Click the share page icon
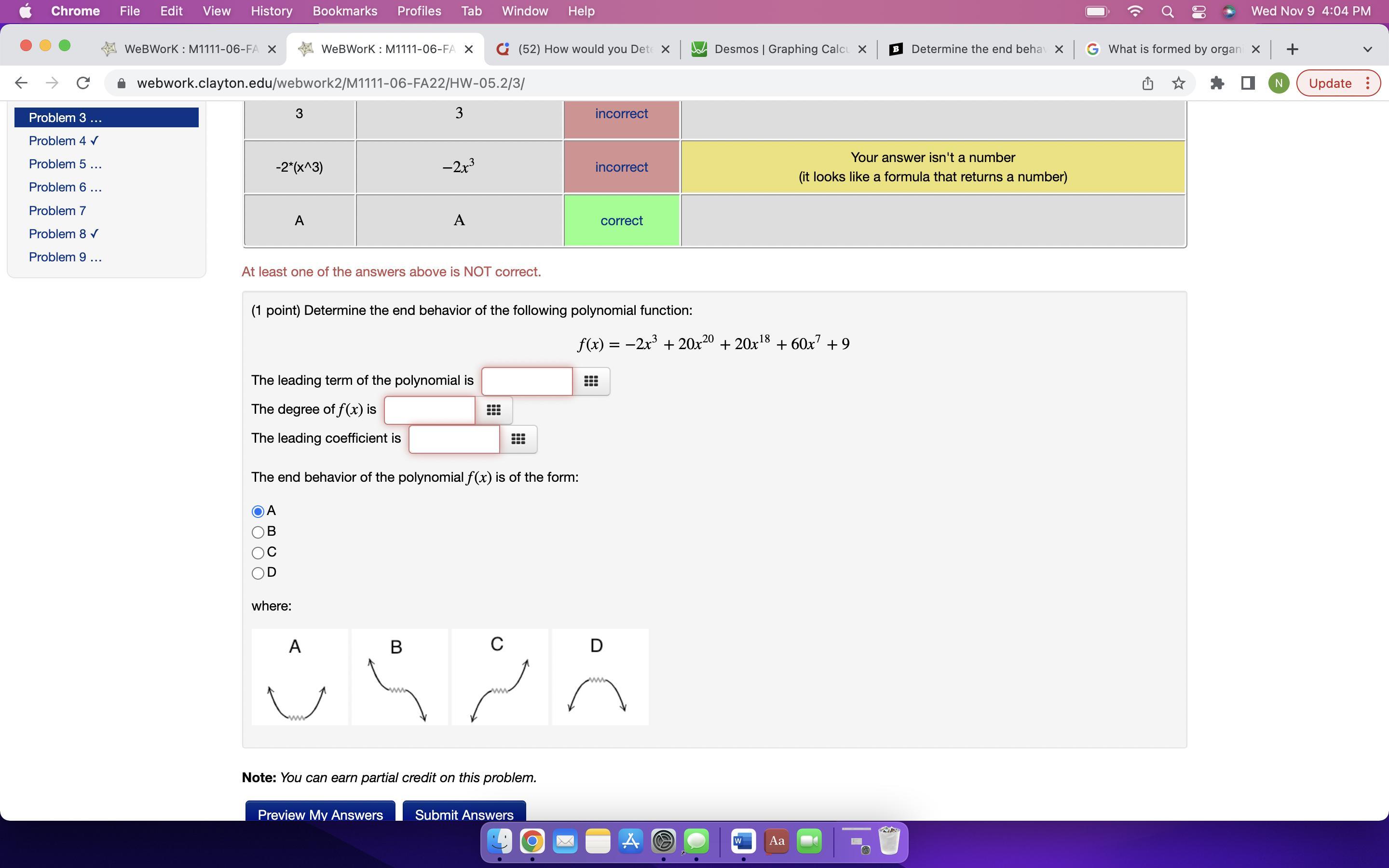Image resolution: width=1389 pixels, height=868 pixels. 1147,83
